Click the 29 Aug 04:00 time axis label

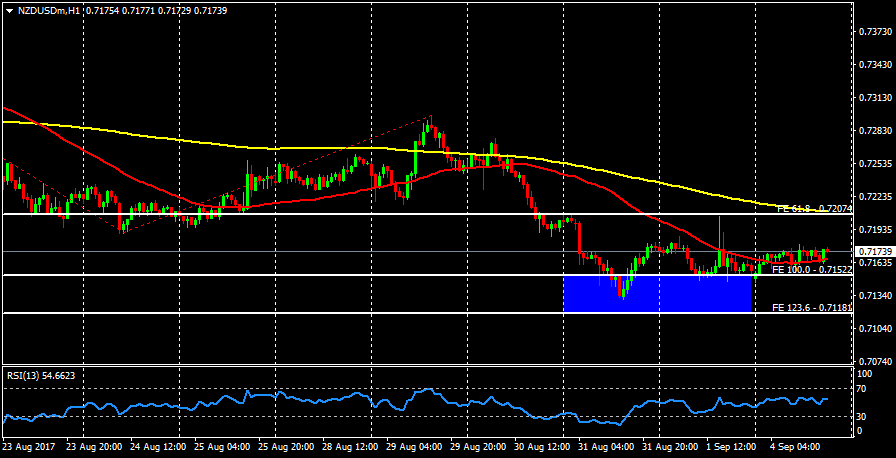tap(416, 446)
